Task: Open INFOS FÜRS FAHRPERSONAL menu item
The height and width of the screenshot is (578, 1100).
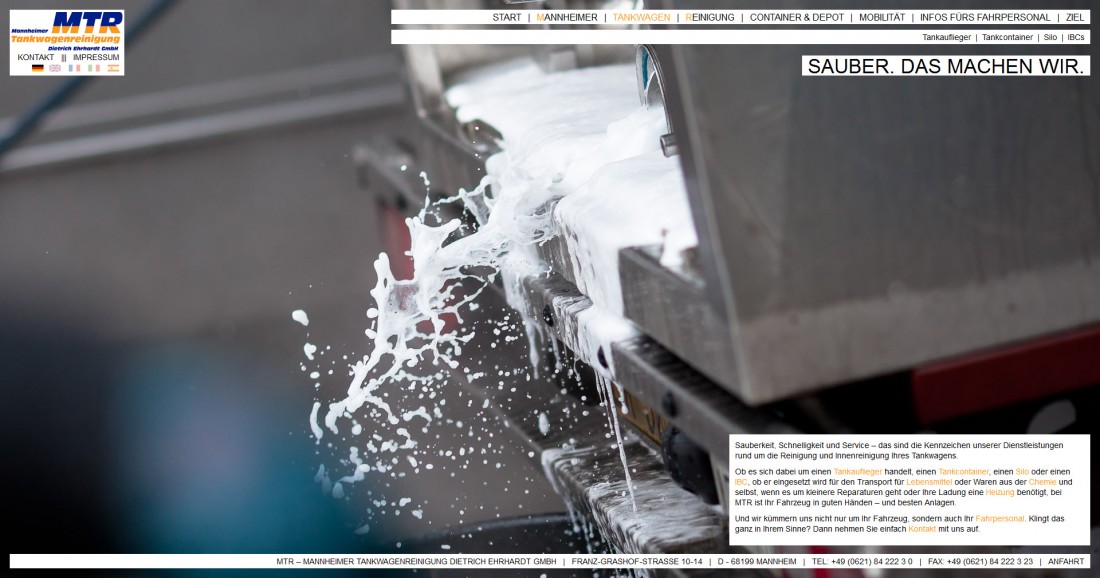Action: pyautogui.click(x=985, y=17)
